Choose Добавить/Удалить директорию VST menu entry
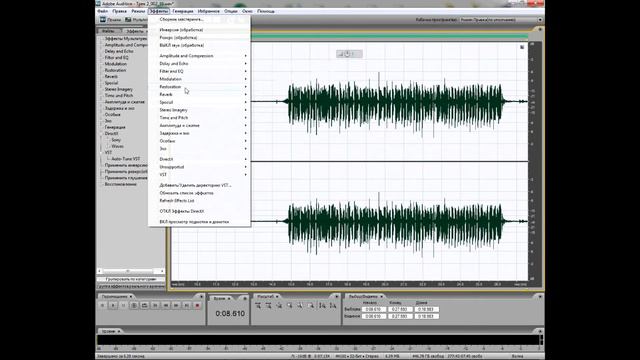The height and width of the screenshot is (360, 640). 199,185
